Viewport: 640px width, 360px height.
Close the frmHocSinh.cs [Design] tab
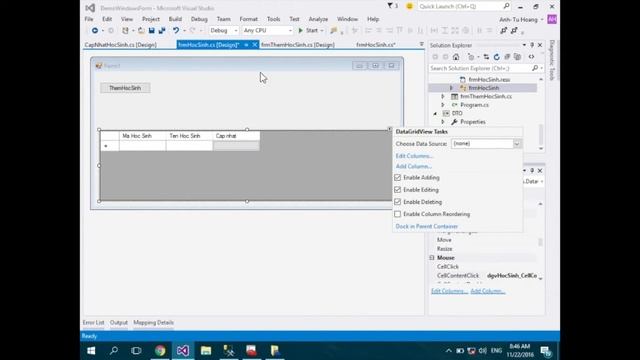coord(255,44)
